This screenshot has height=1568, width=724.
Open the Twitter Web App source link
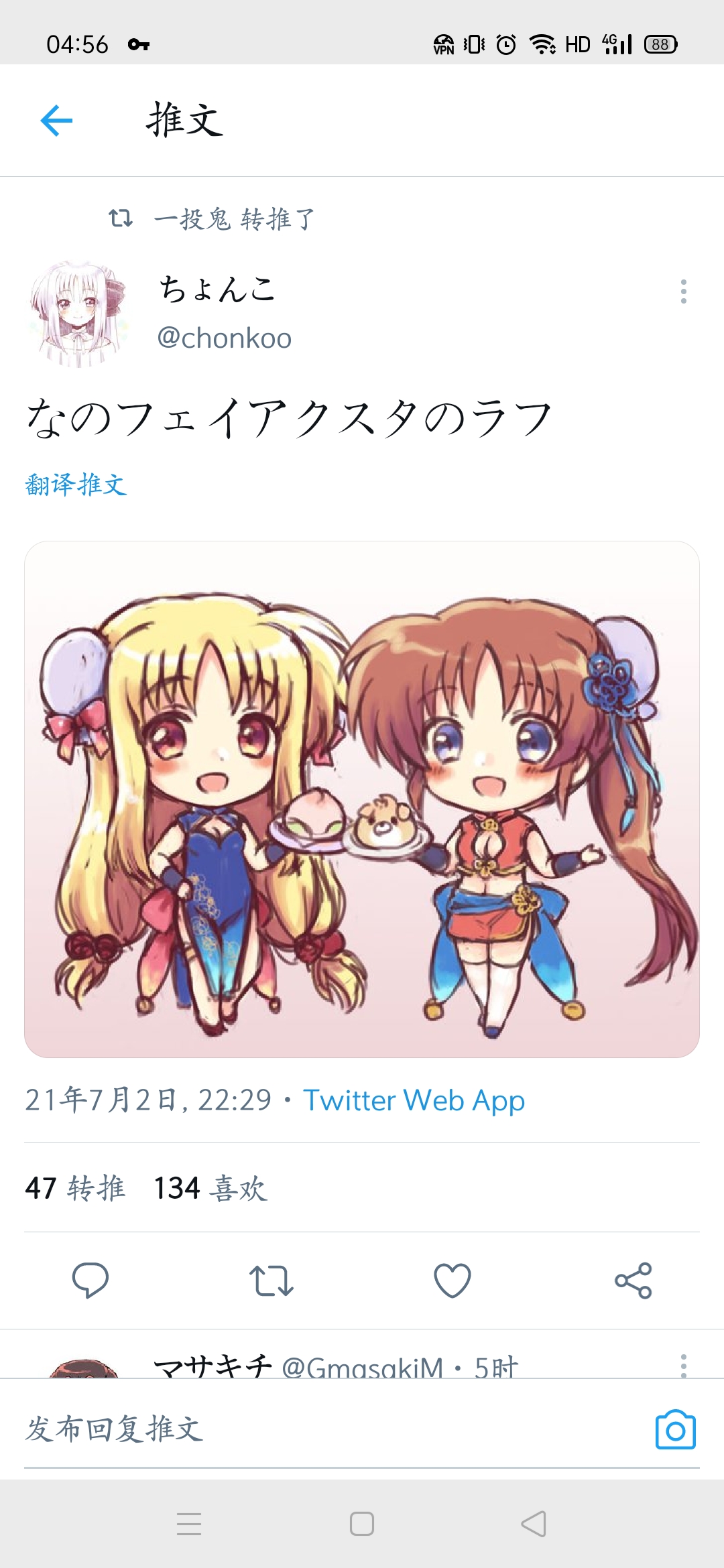point(414,1100)
